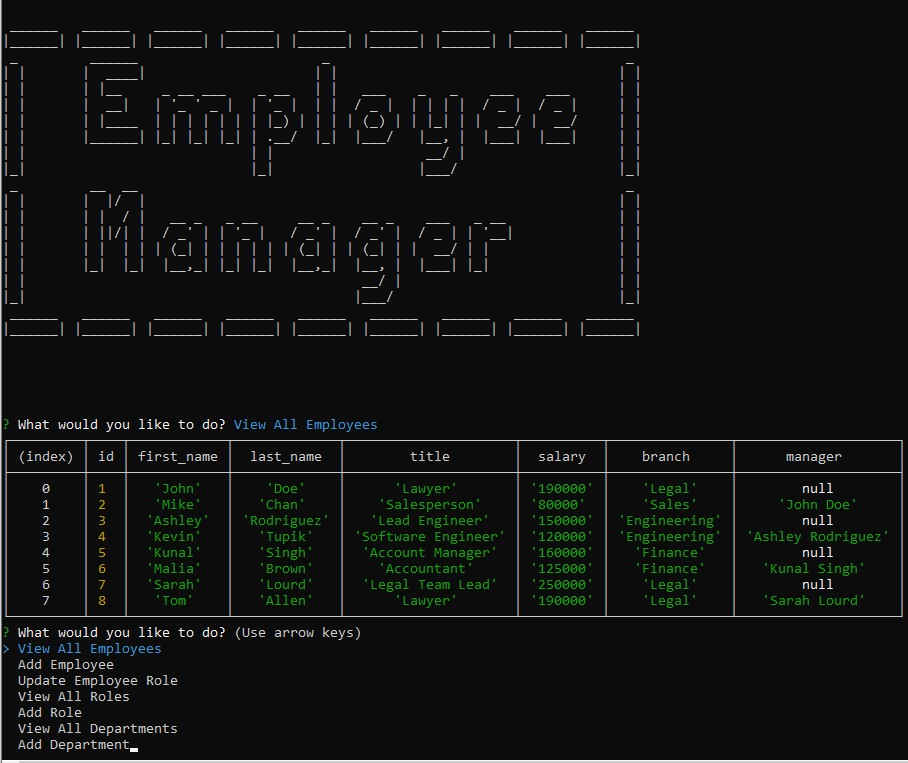Click the id '8' cell
The image size is (908, 763).
[x=102, y=601]
